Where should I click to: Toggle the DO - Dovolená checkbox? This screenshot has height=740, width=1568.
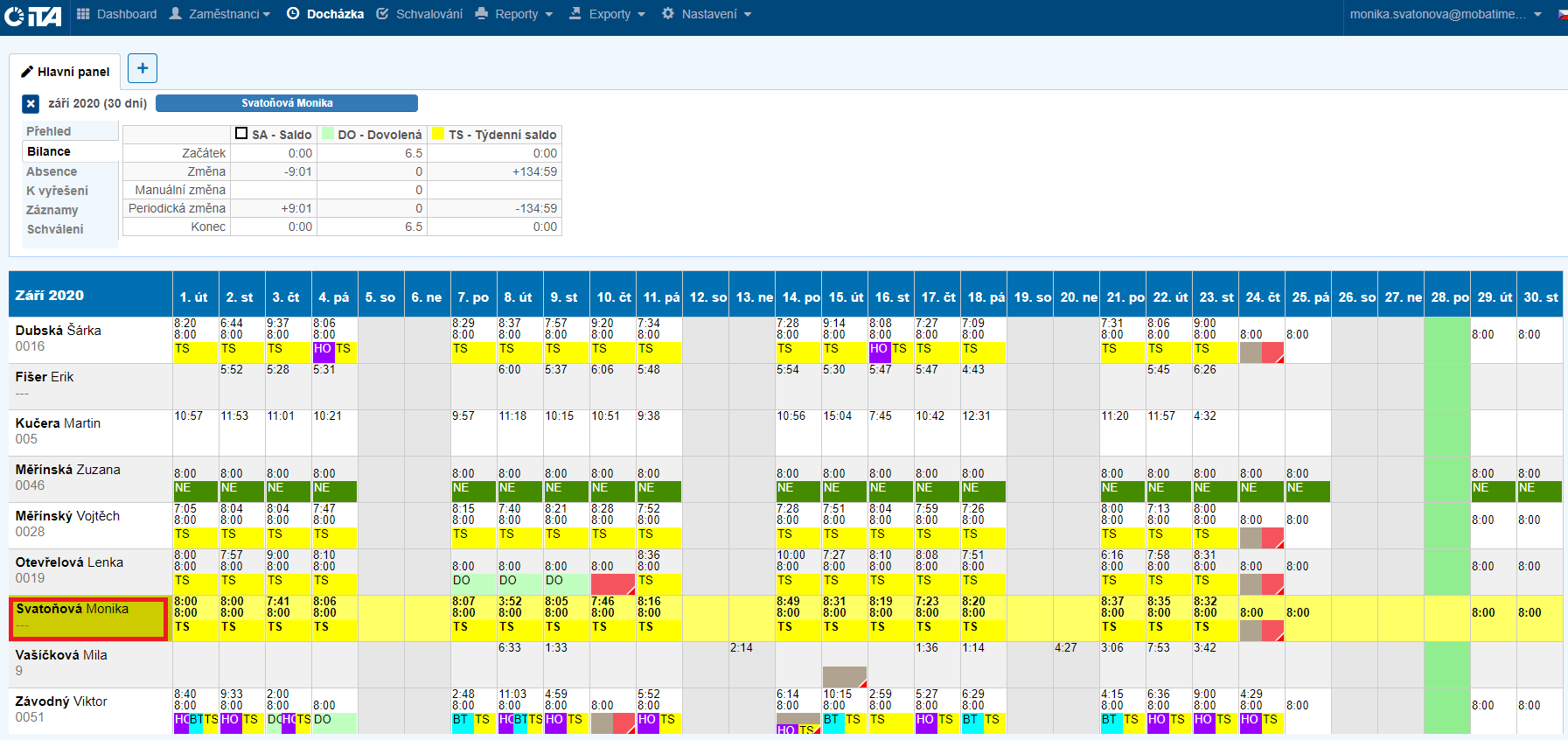click(328, 134)
